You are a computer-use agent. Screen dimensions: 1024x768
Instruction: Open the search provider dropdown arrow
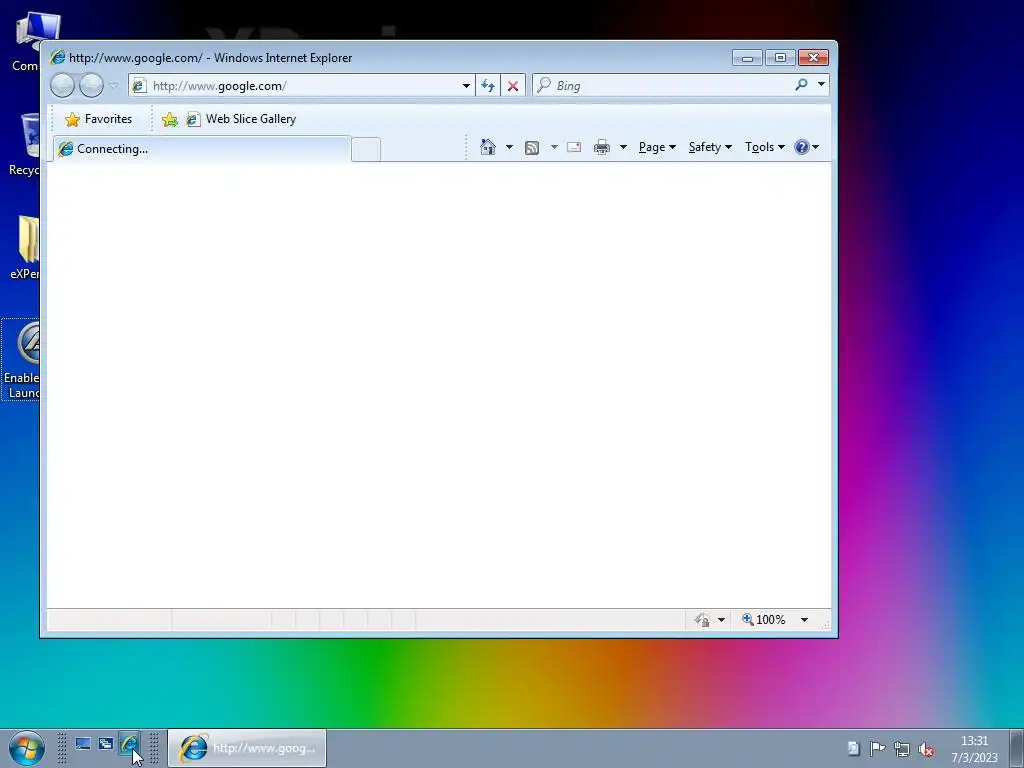point(821,85)
